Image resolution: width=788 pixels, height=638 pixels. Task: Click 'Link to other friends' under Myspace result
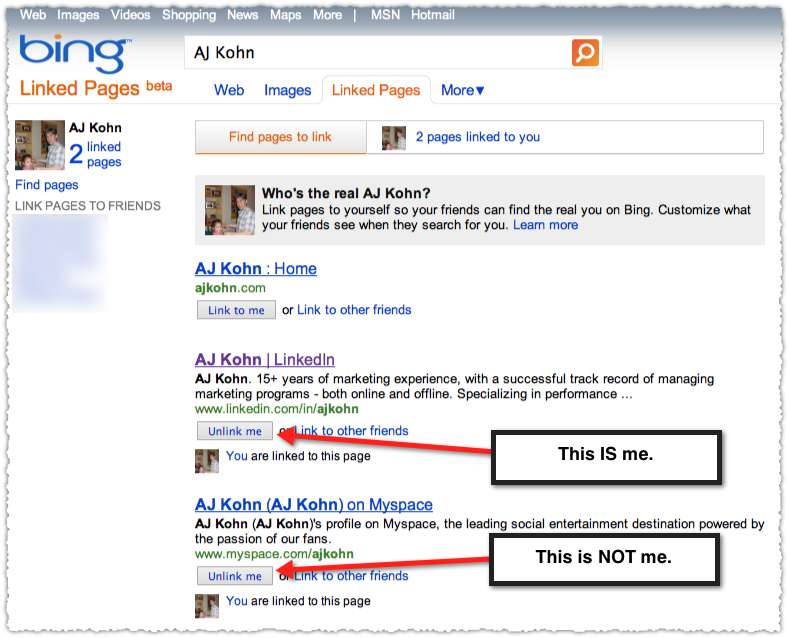[x=351, y=576]
